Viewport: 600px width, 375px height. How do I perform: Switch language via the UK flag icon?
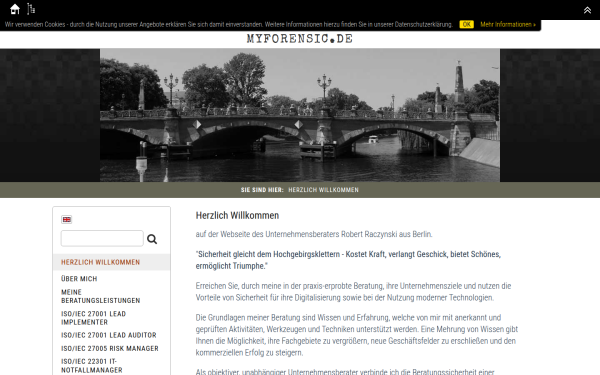pos(67,219)
